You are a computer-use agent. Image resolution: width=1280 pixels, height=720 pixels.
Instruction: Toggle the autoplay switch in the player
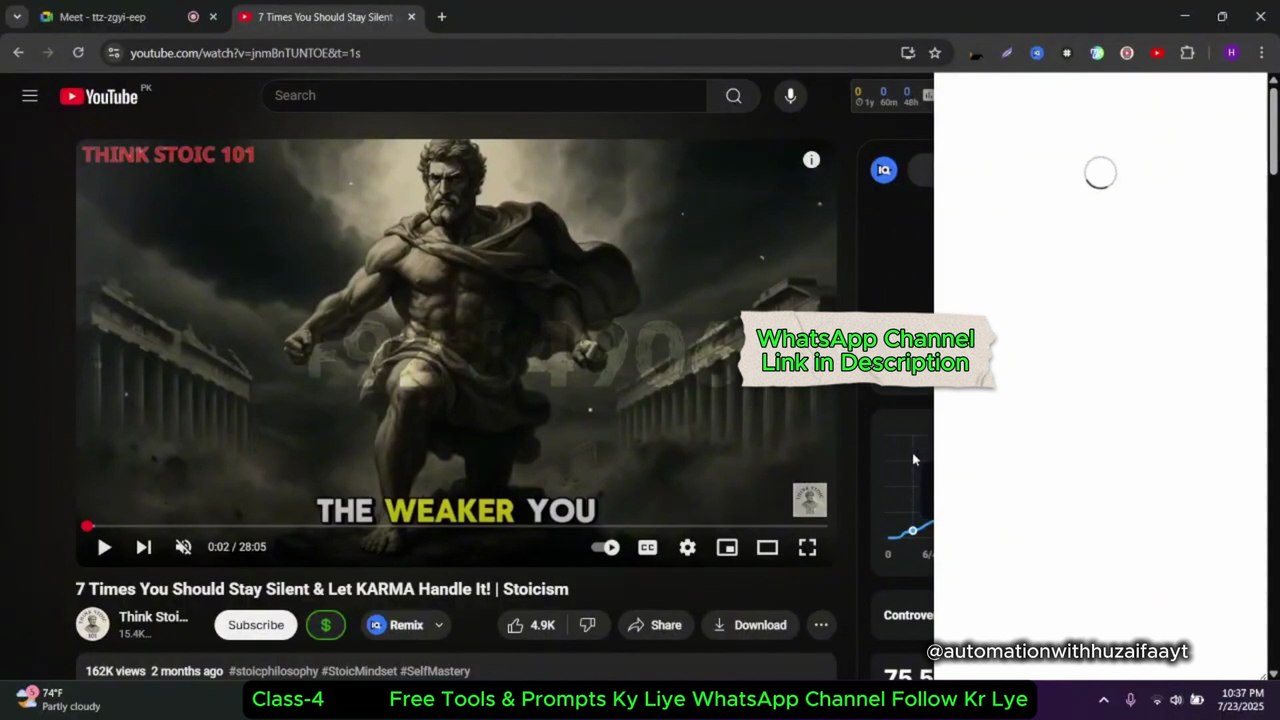pos(606,547)
